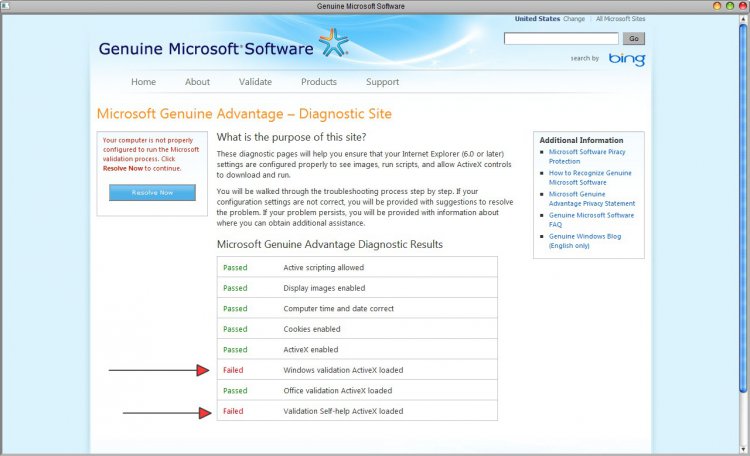Focus the search input field
Viewport: 750px width, 456px height.
[561, 38]
